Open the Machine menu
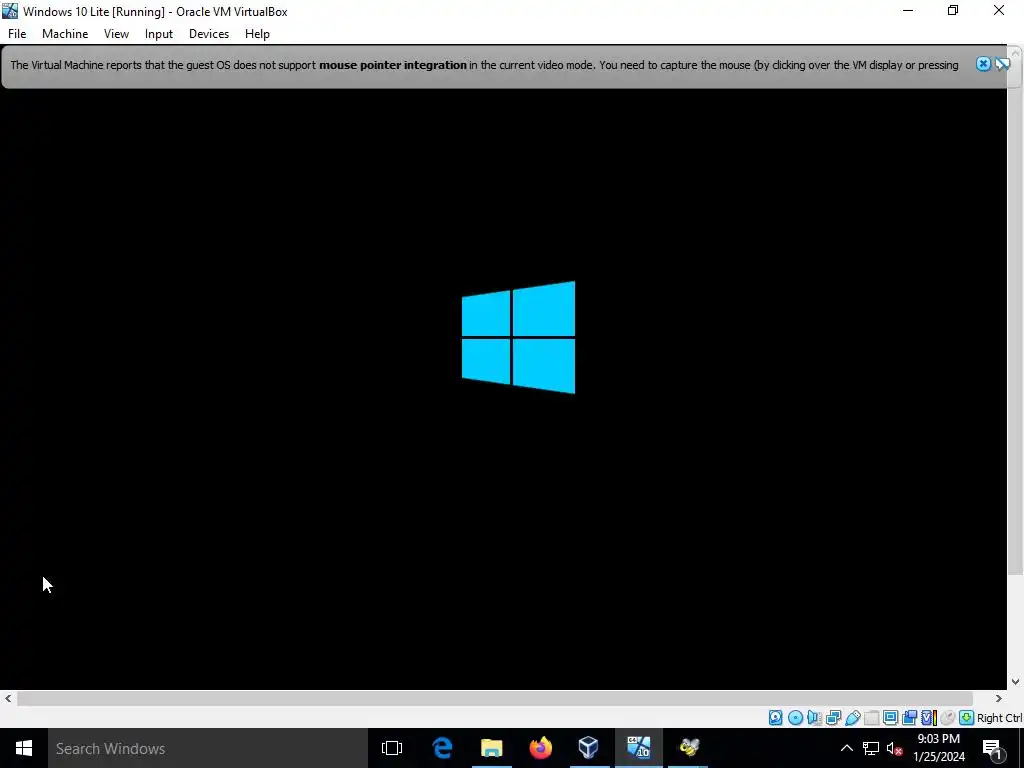Screen dimensions: 1024x768 pyautogui.click(x=65, y=34)
